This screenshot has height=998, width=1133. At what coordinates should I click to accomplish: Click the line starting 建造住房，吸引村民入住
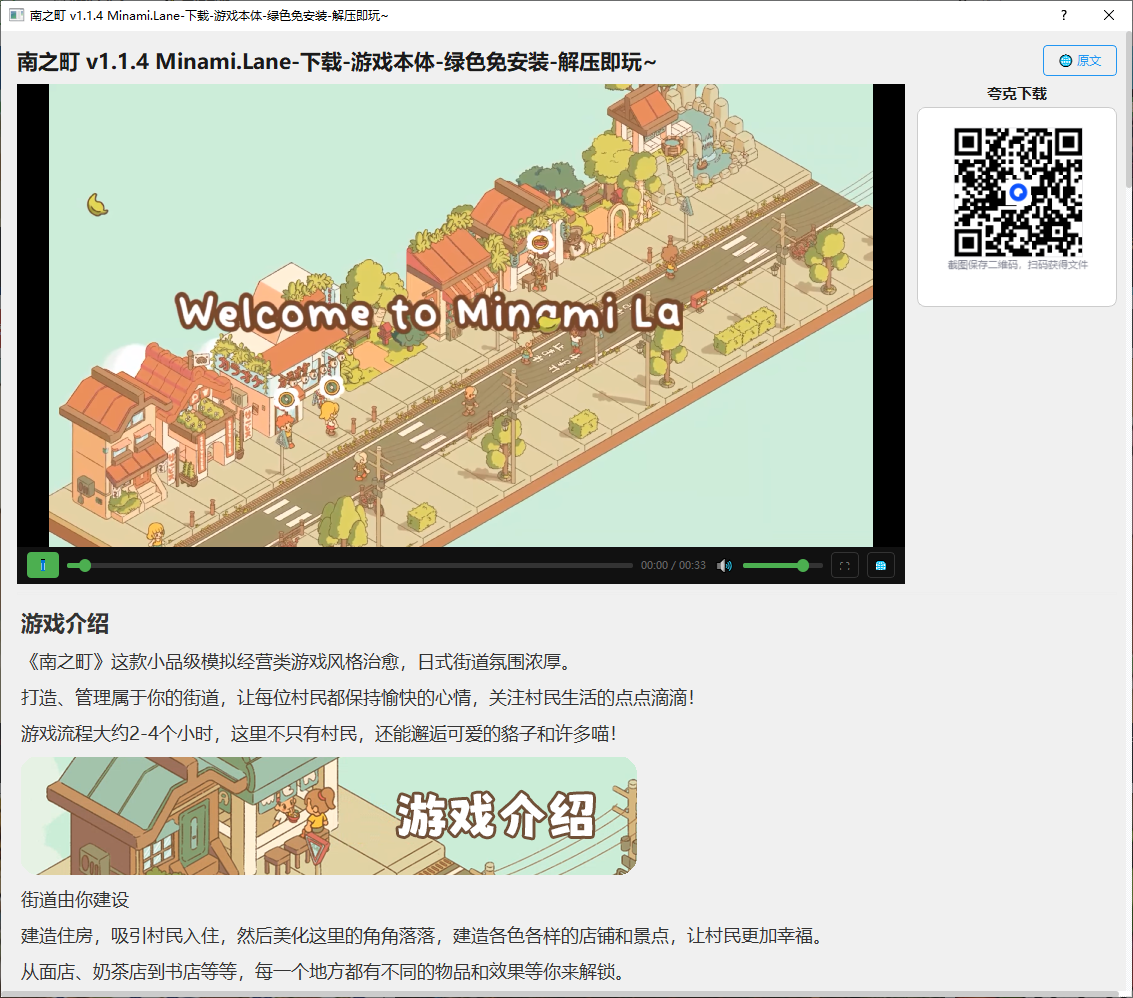click(423, 936)
